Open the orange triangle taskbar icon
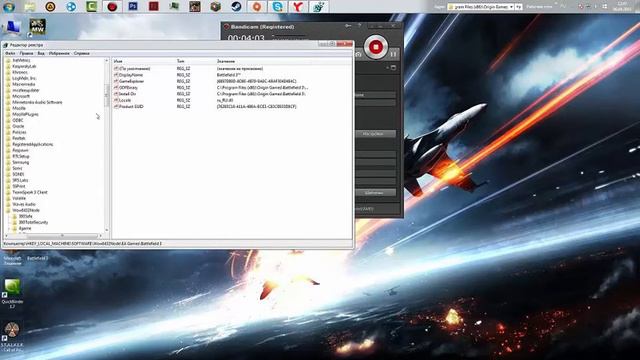The width and height of the screenshot is (640, 360). (x=50, y=7)
